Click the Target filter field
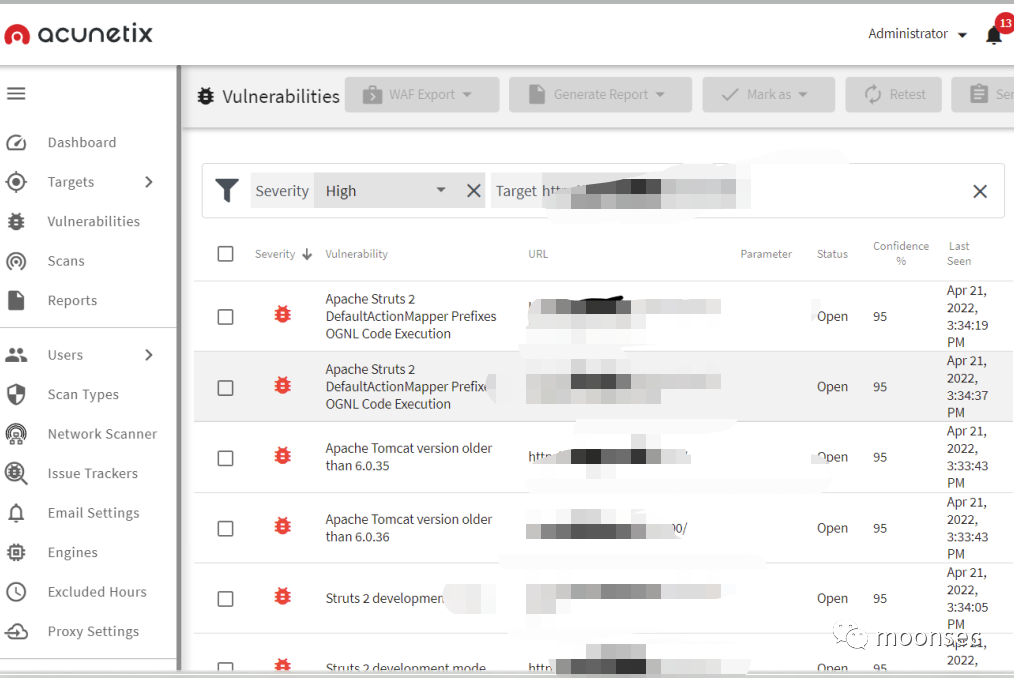Viewport: 1014px width, 678px height. pos(620,191)
